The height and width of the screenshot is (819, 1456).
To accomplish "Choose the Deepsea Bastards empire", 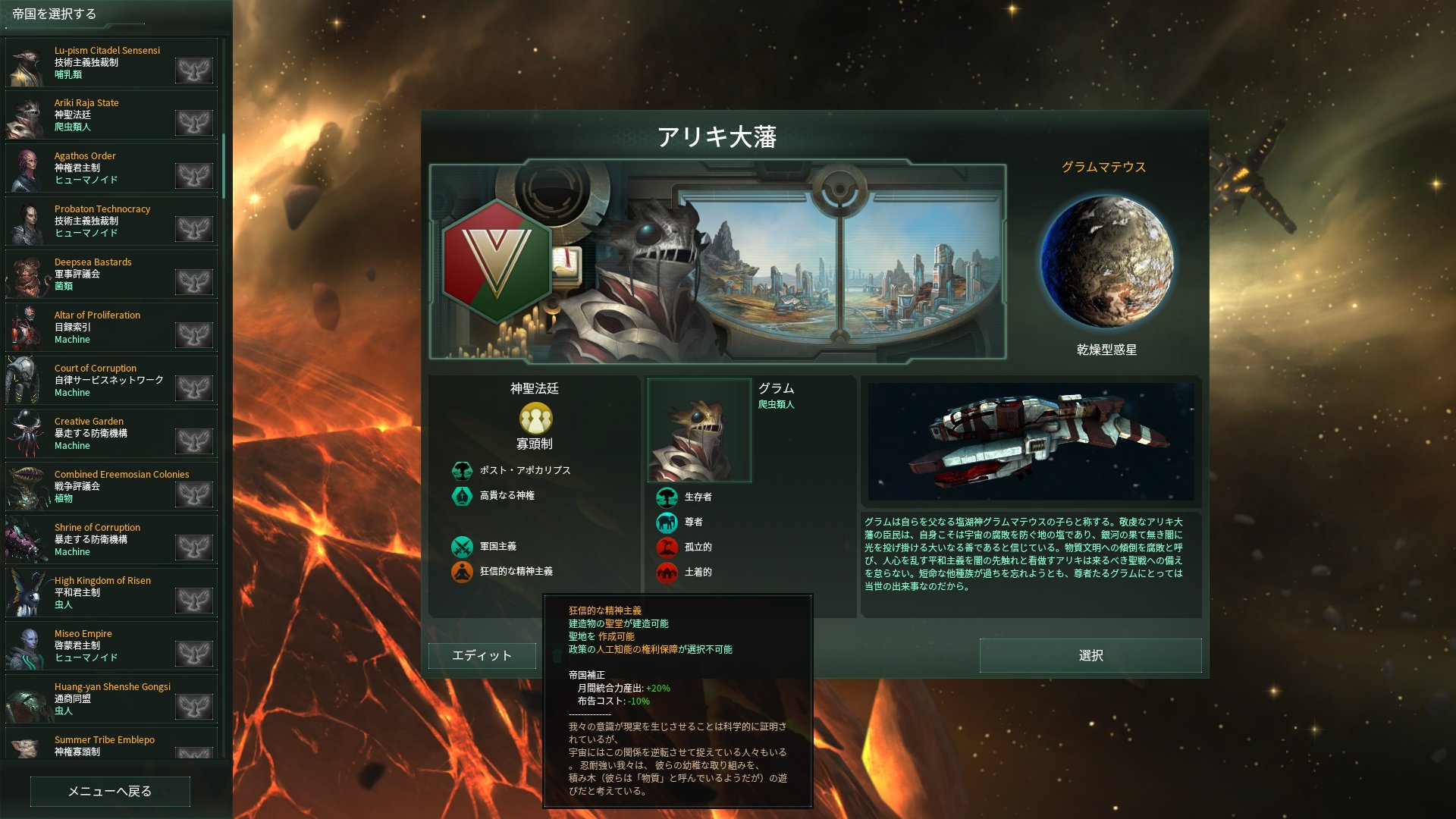I will (111, 275).
